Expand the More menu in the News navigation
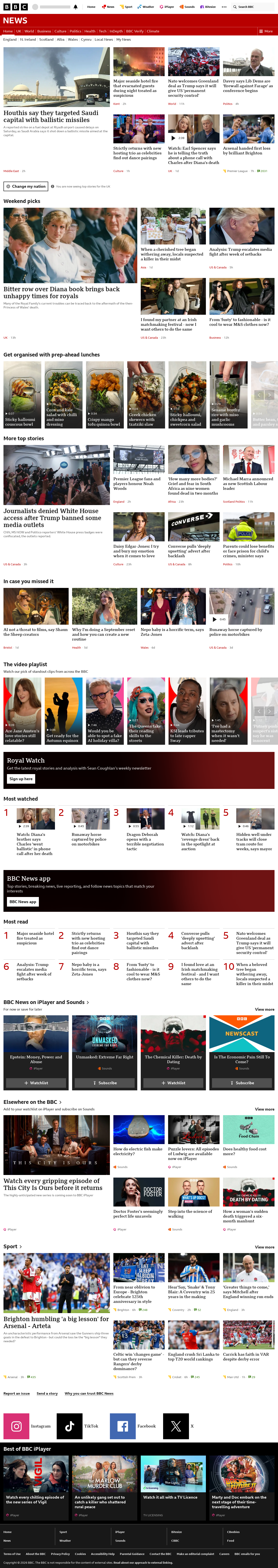The height and width of the screenshot is (1568, 278). [x=266, y=31]
